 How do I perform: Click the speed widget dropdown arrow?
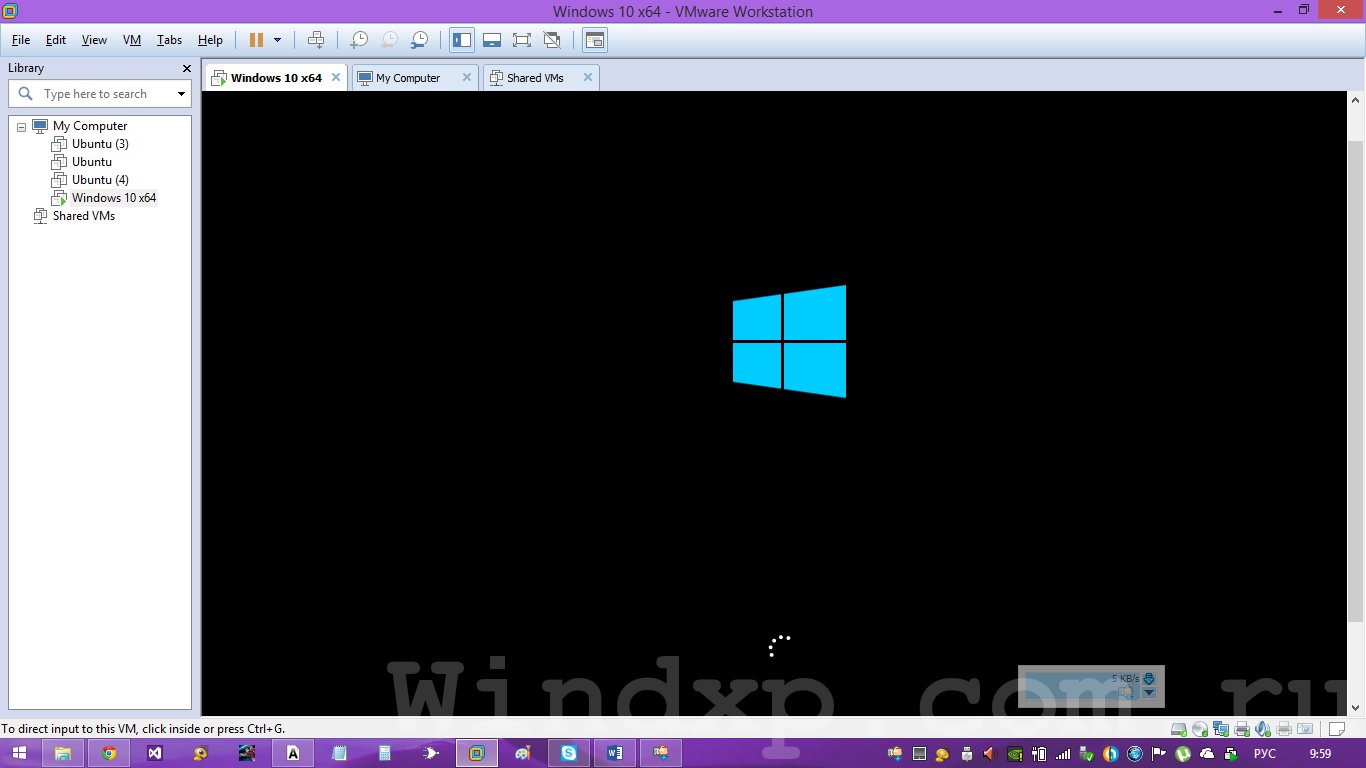(1149, 692)
